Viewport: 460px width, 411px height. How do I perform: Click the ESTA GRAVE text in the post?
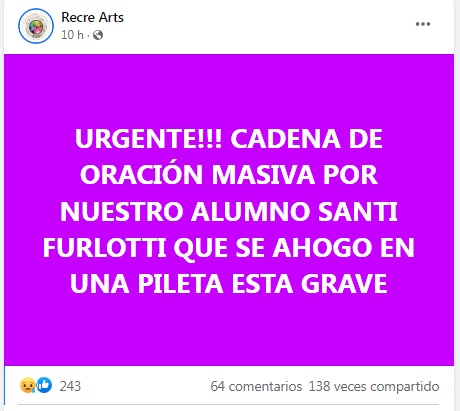(309, 284)
